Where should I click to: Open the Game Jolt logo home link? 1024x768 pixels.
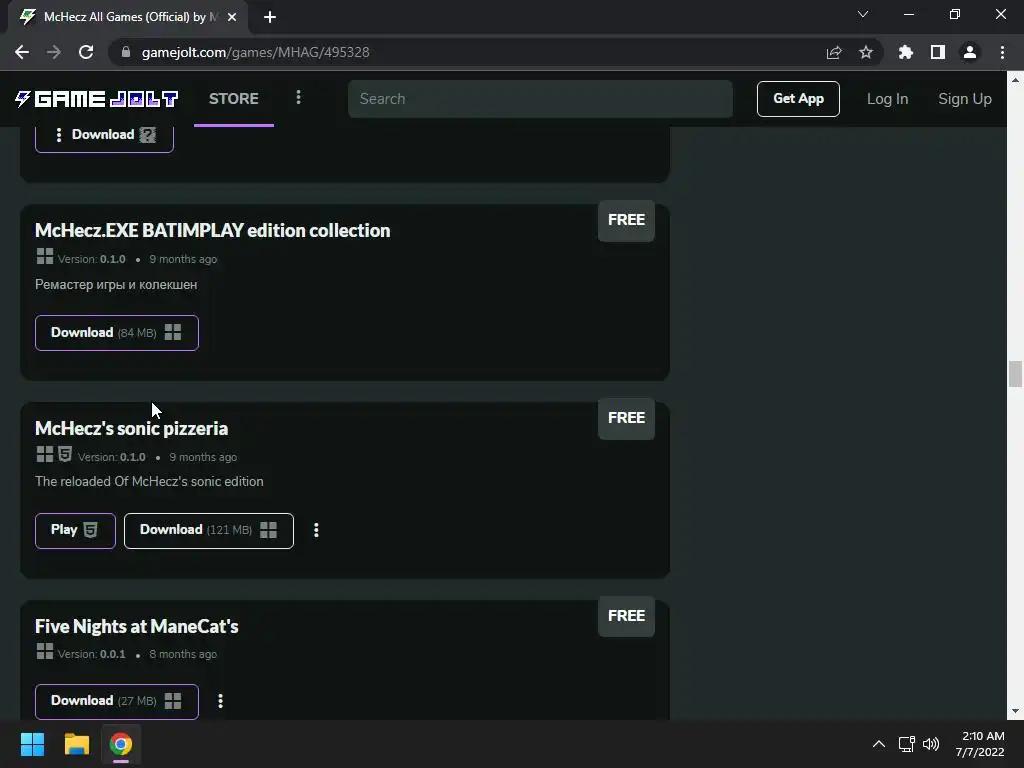click(97, 99)
